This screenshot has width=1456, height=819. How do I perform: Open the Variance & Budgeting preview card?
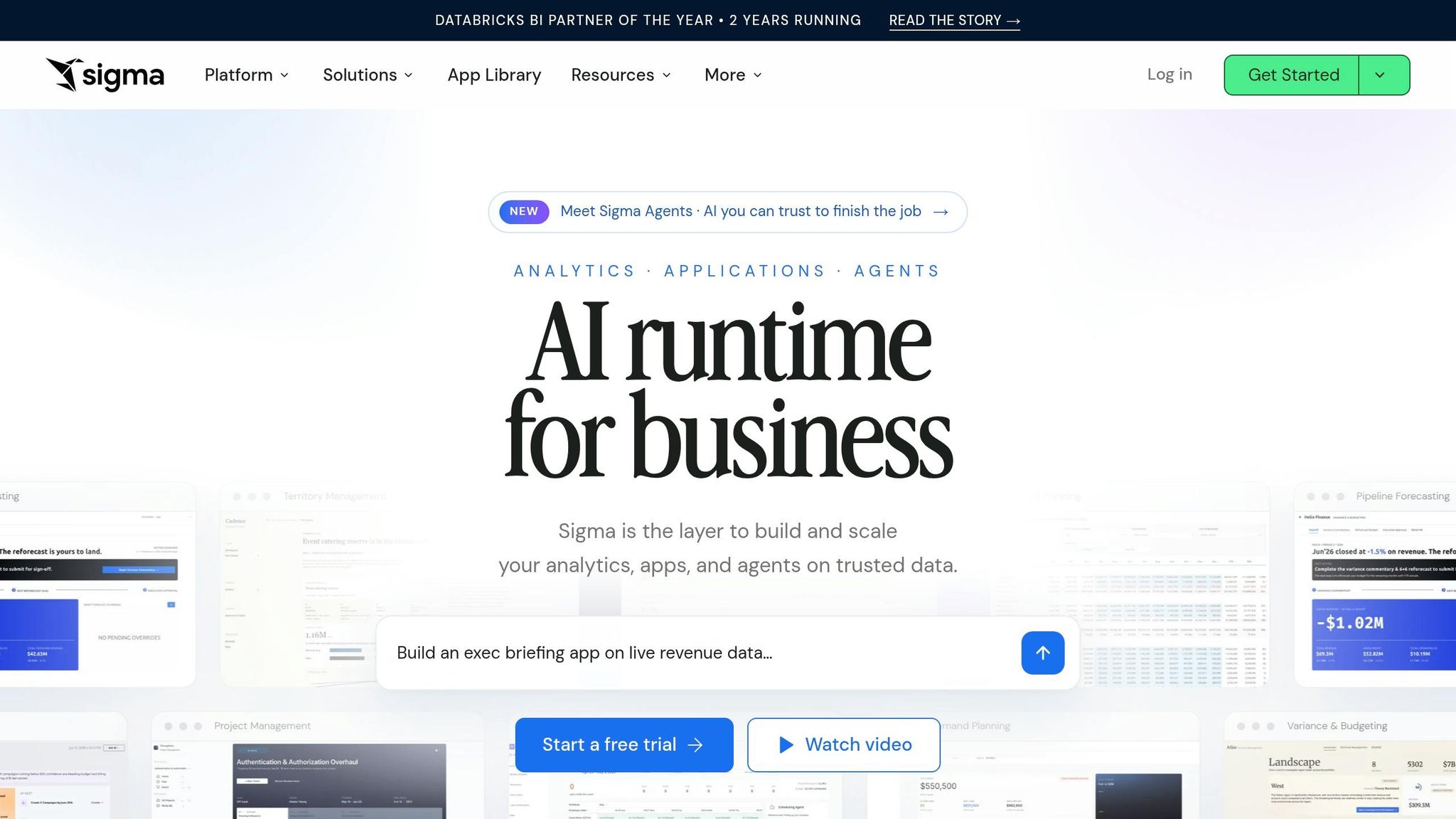1340,766
